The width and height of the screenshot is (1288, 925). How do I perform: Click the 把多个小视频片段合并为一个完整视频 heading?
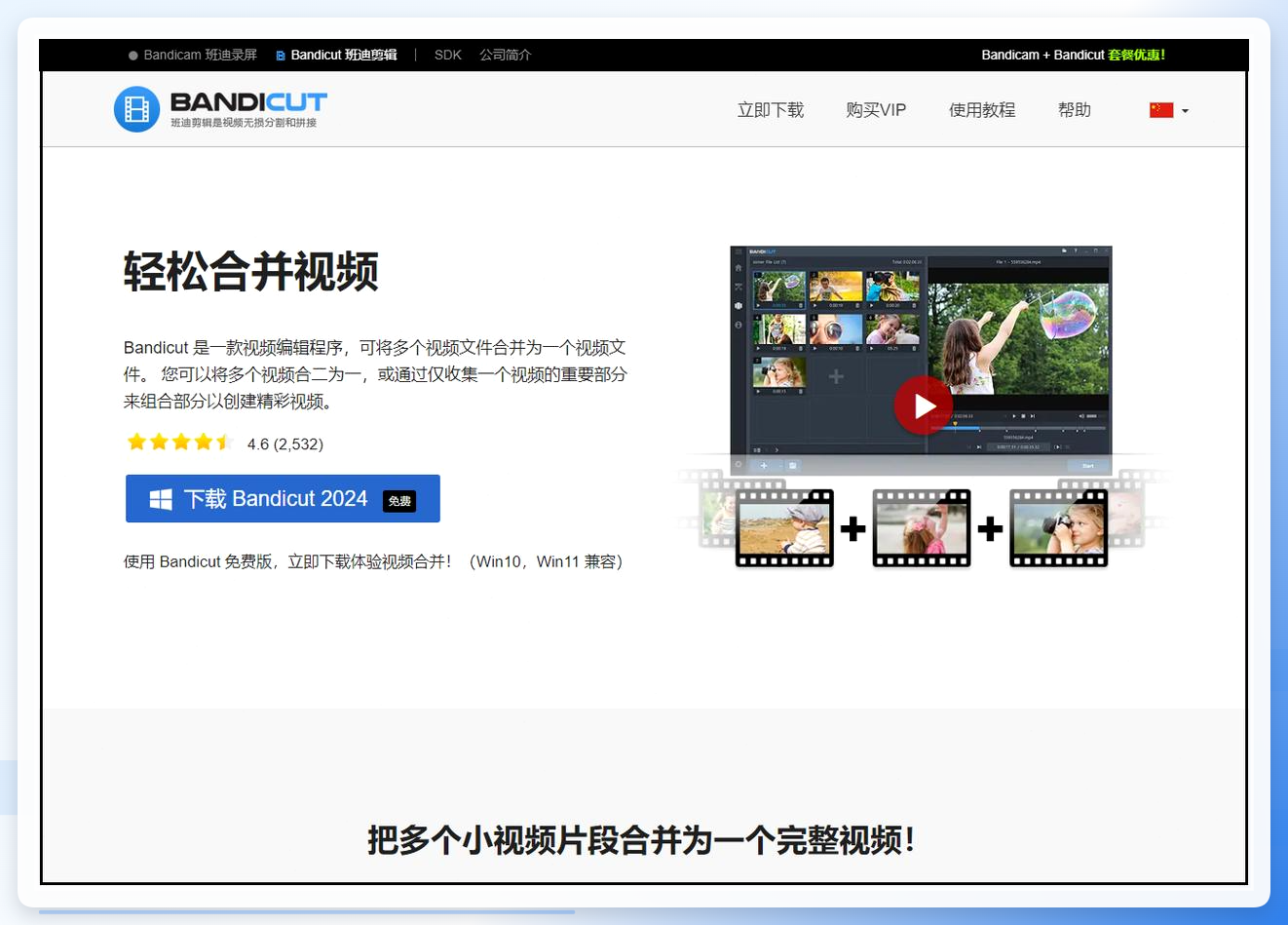tap(642, 840)
